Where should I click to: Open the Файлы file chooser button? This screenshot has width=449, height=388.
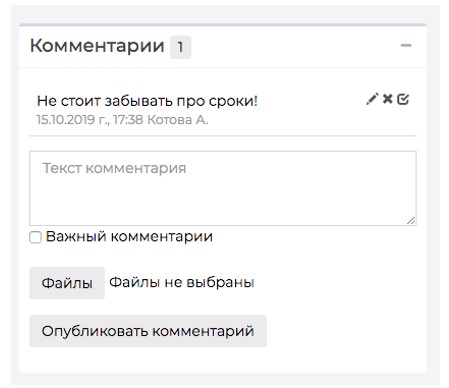[67, 283]
